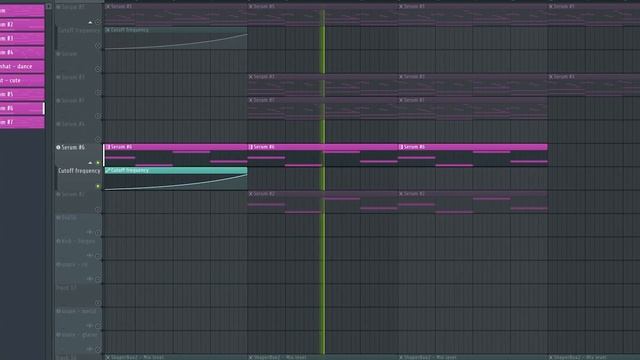Click the small square icon above pattern list
Screen dimensions: 640x360
[x=49, y=6]
